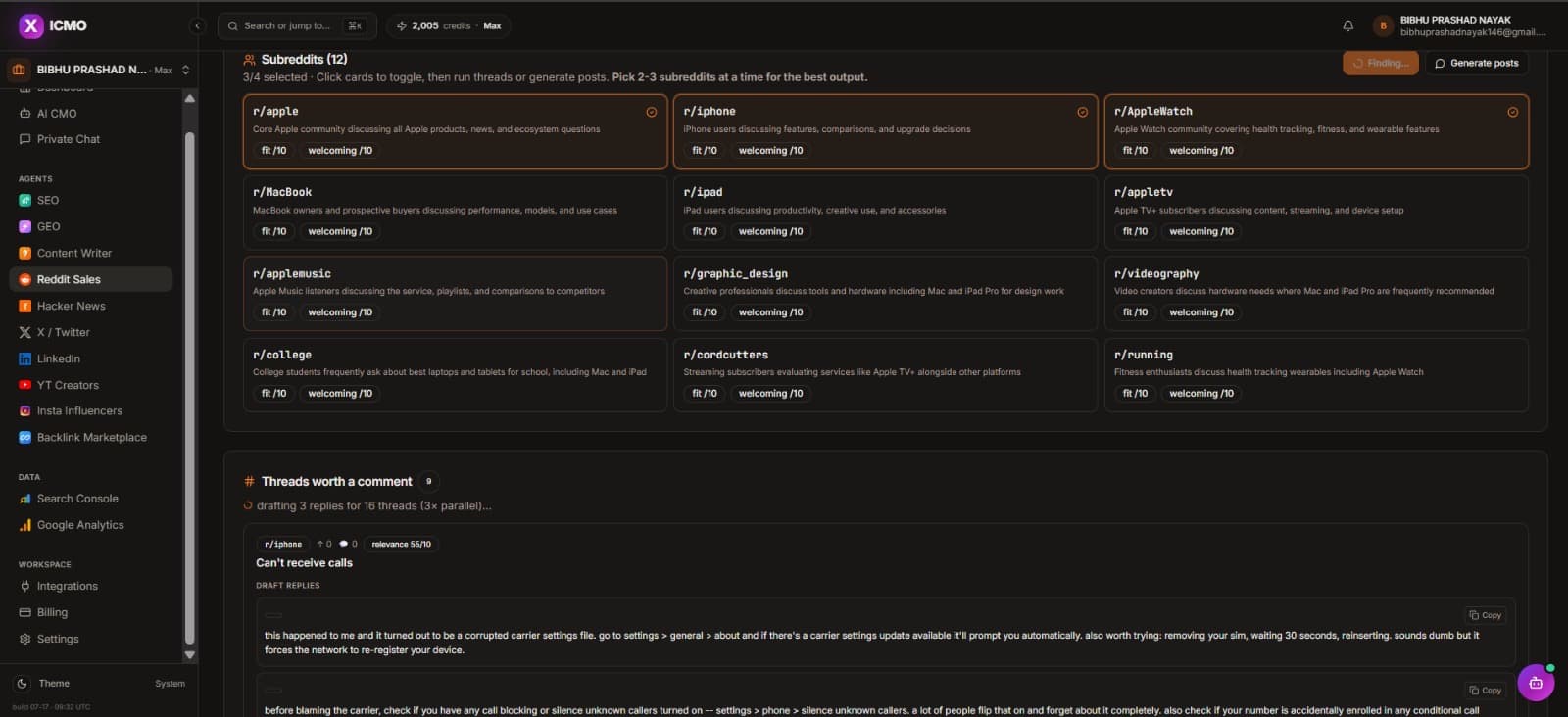Click the SEO agent icon
This screenshot has width=1568, height=717.
25,200
